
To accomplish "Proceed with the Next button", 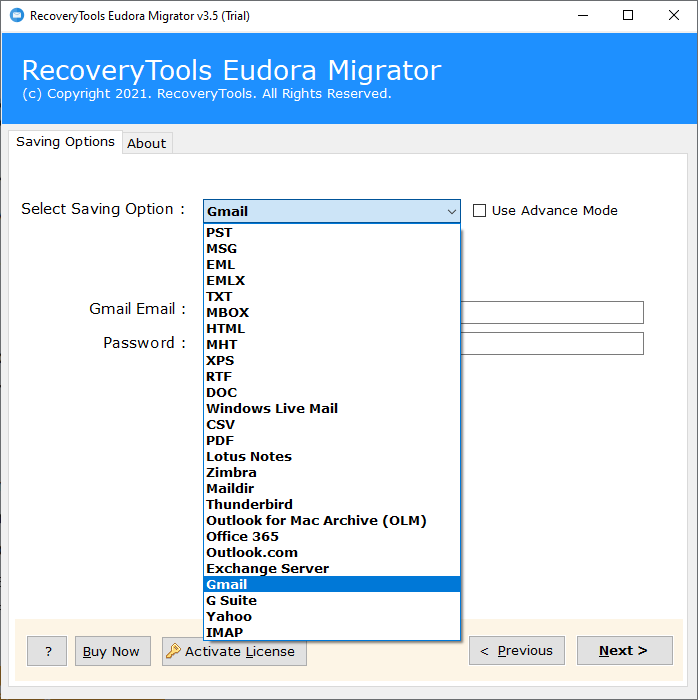I will pyautogui.click(x=625, y=650).
